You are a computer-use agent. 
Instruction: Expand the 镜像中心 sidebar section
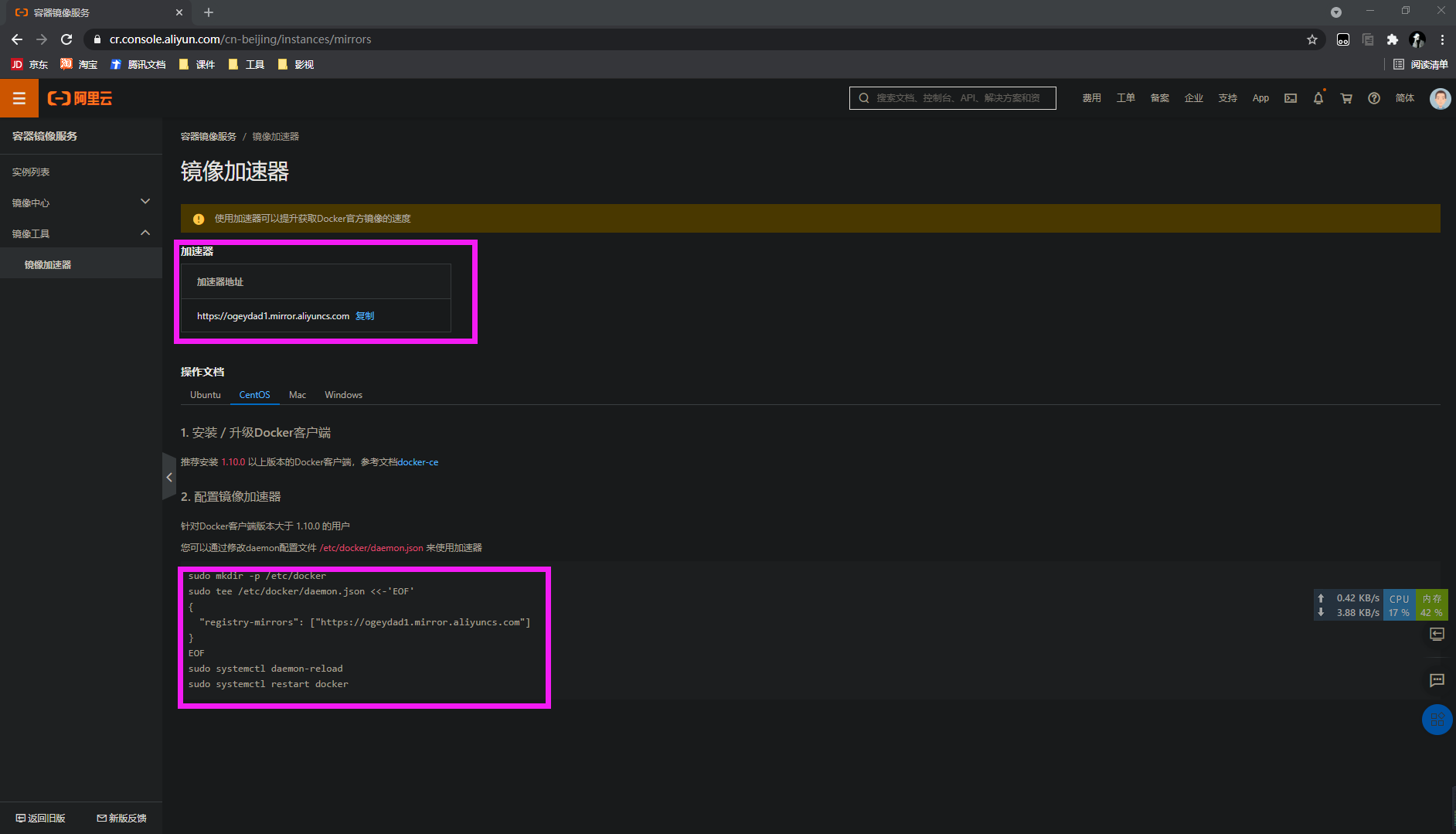click(81, 203)
